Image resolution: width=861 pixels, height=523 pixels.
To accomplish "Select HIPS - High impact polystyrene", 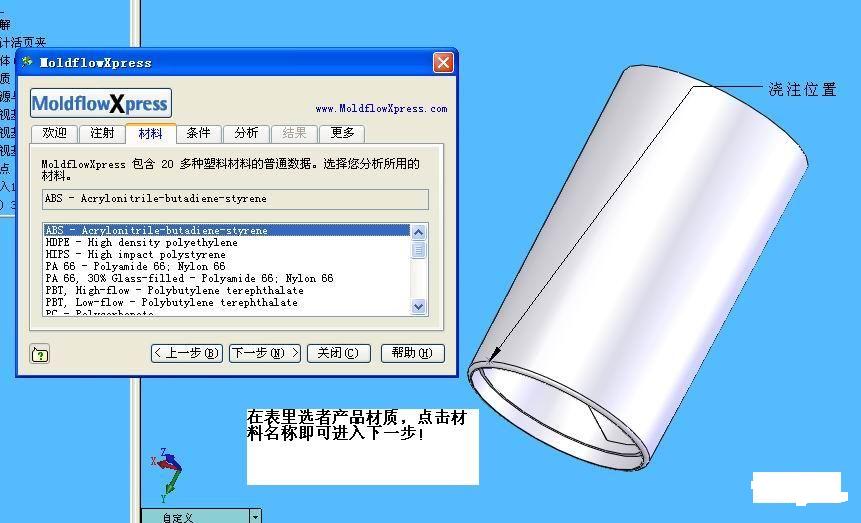I will pyautogui.click(x=227, y=254).
